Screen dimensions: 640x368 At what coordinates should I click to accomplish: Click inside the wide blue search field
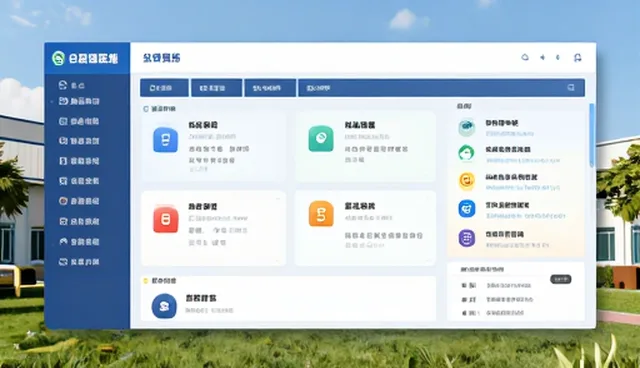click(441, 88)
